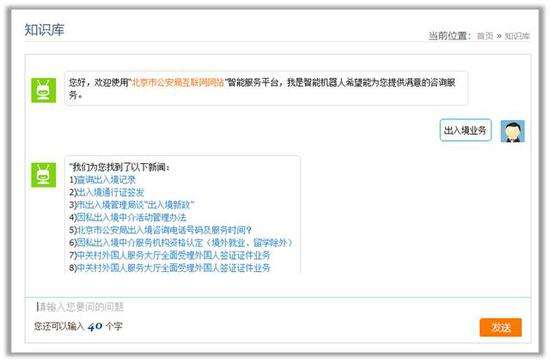Image resolution: width=550 pixels, height=362 pixels.
Task: Open result 8 中关村外国人服务大厅 link
Action: 173,268
